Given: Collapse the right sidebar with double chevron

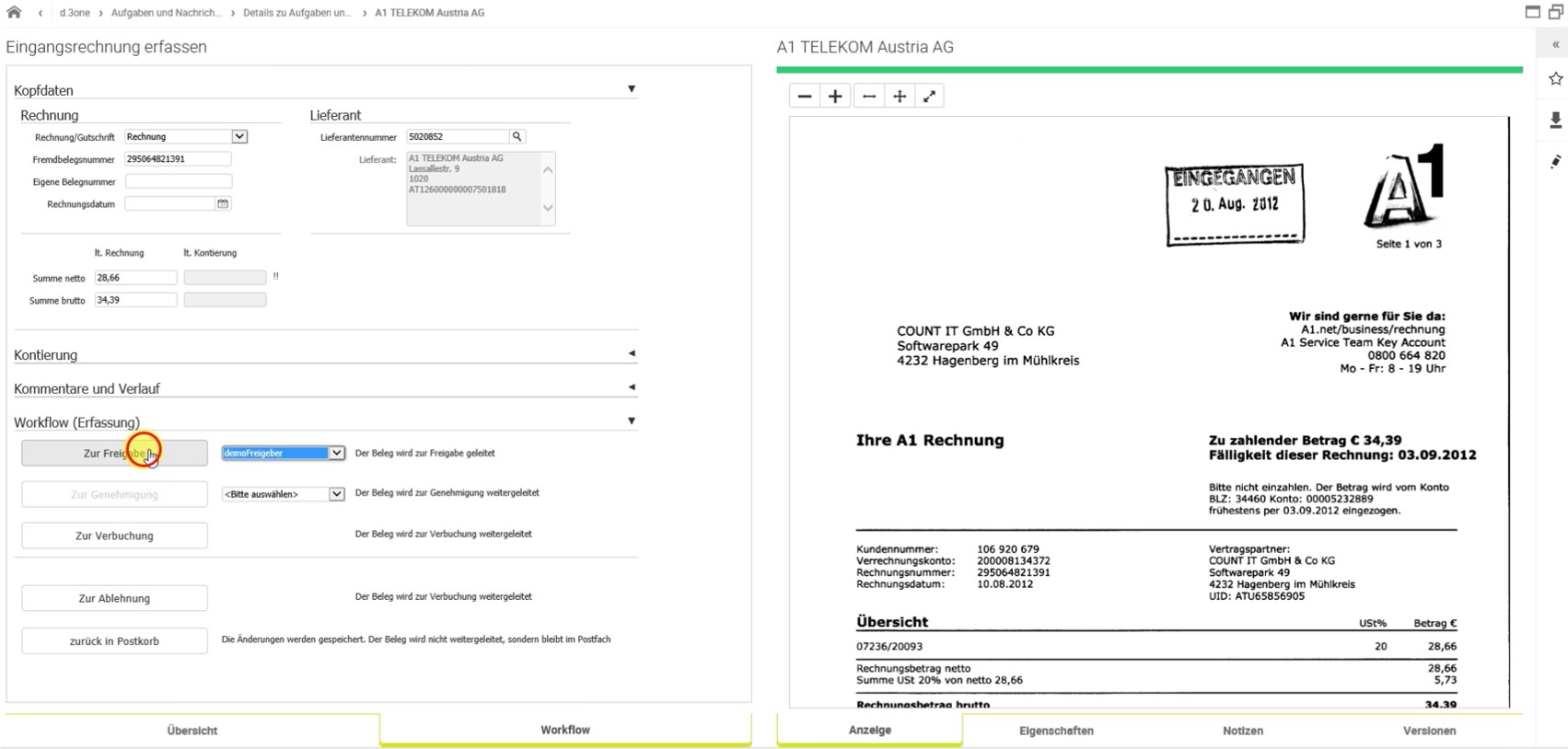Looking at the screenshot, I should (x=1556, y=44).
